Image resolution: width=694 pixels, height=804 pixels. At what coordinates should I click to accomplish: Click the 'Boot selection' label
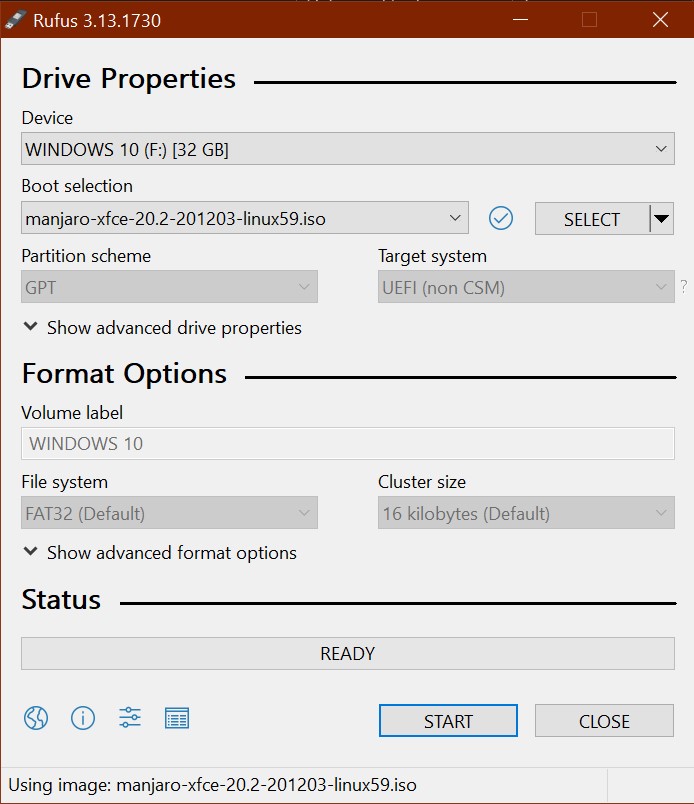coord(77,186)
